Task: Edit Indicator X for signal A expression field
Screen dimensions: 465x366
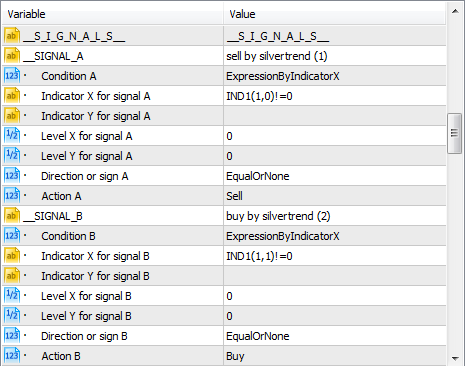Action: pos(335,96)
